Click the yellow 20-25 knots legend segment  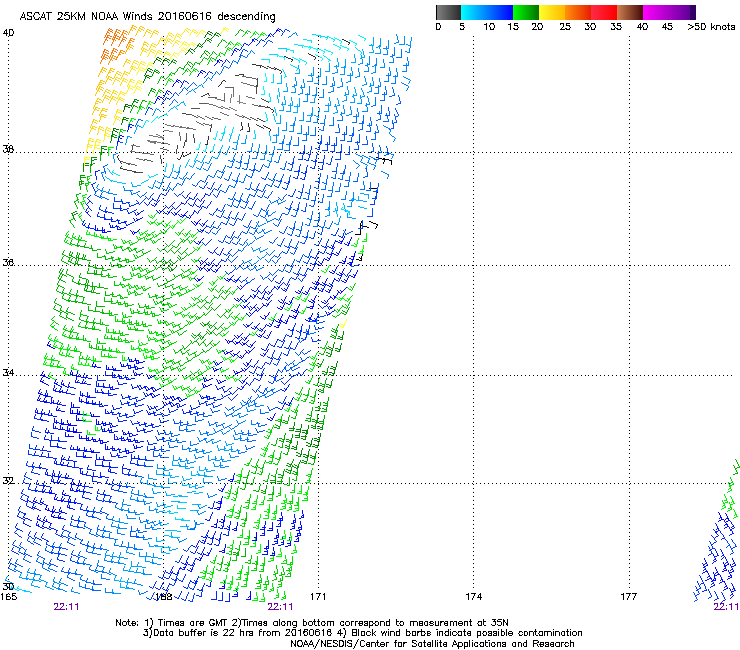click(x=552, y=12)
